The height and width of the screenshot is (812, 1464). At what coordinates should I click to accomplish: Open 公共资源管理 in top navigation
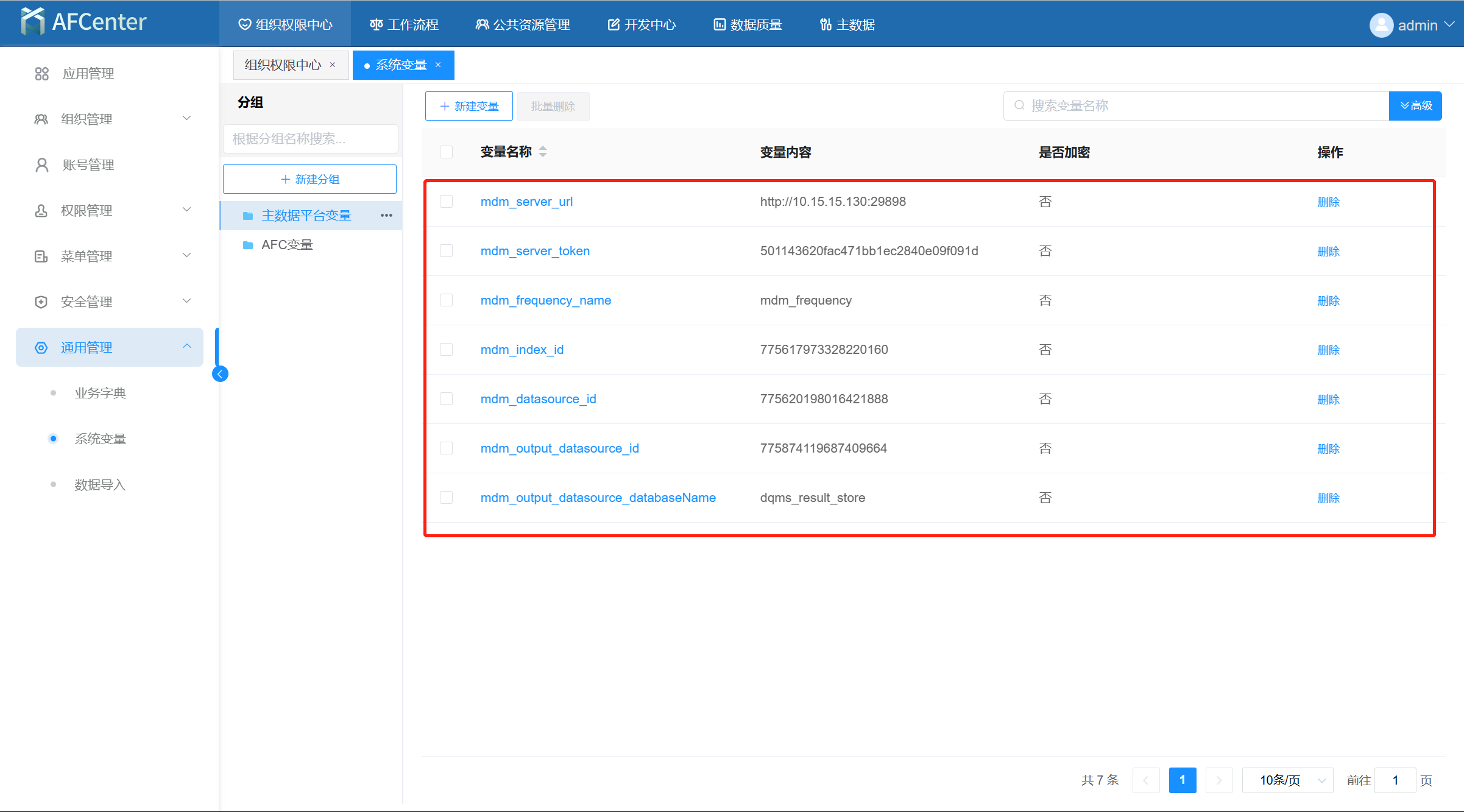point(523,24)
